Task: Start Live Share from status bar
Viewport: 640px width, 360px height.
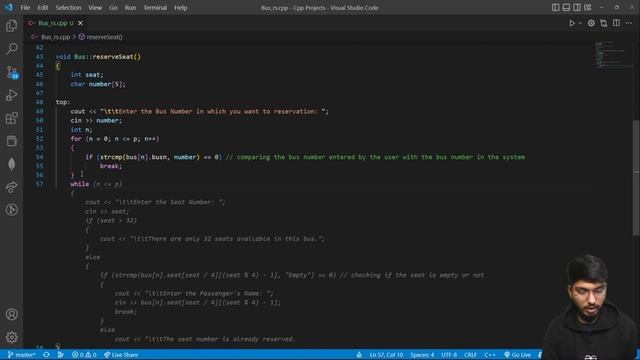Action: [121, 355]
